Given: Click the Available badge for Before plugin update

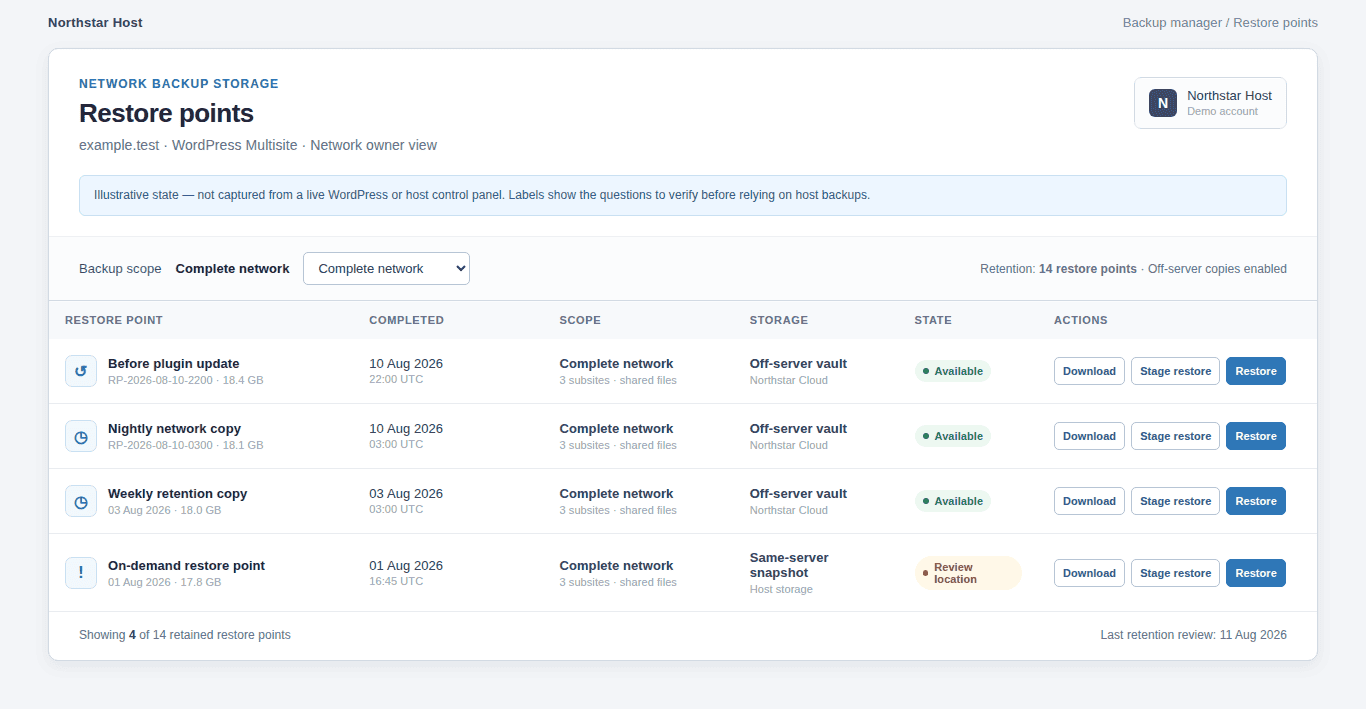Looking at the screenshot, I should (x=952, y=371).
